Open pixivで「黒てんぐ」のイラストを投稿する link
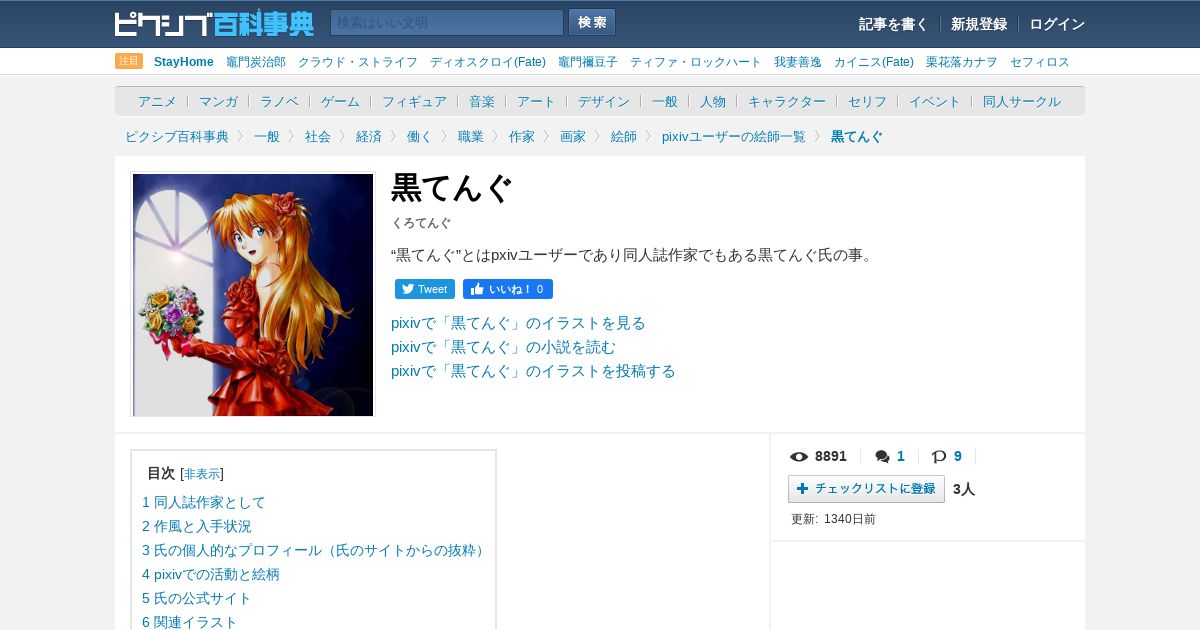Viewport: 1200px width, 630px height. pyautogui.click(x=533, y=371)
